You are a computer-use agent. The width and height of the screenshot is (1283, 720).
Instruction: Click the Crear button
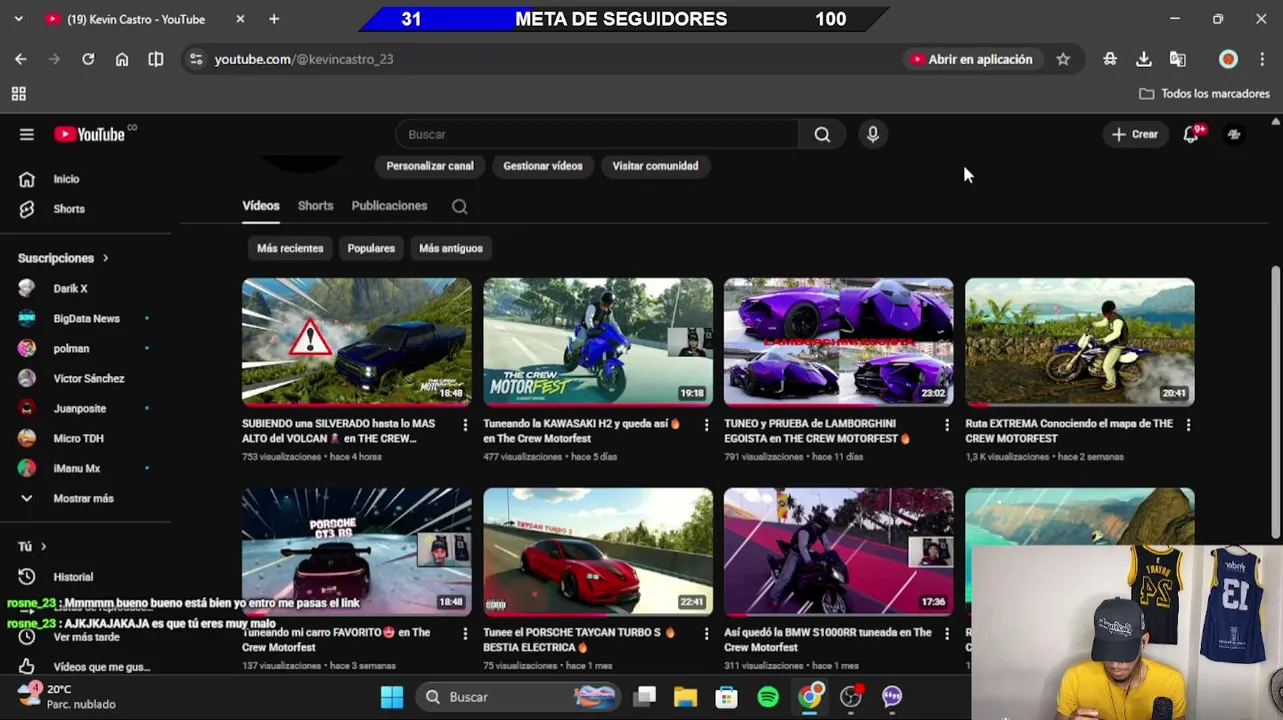click(x=1135, y=134)
